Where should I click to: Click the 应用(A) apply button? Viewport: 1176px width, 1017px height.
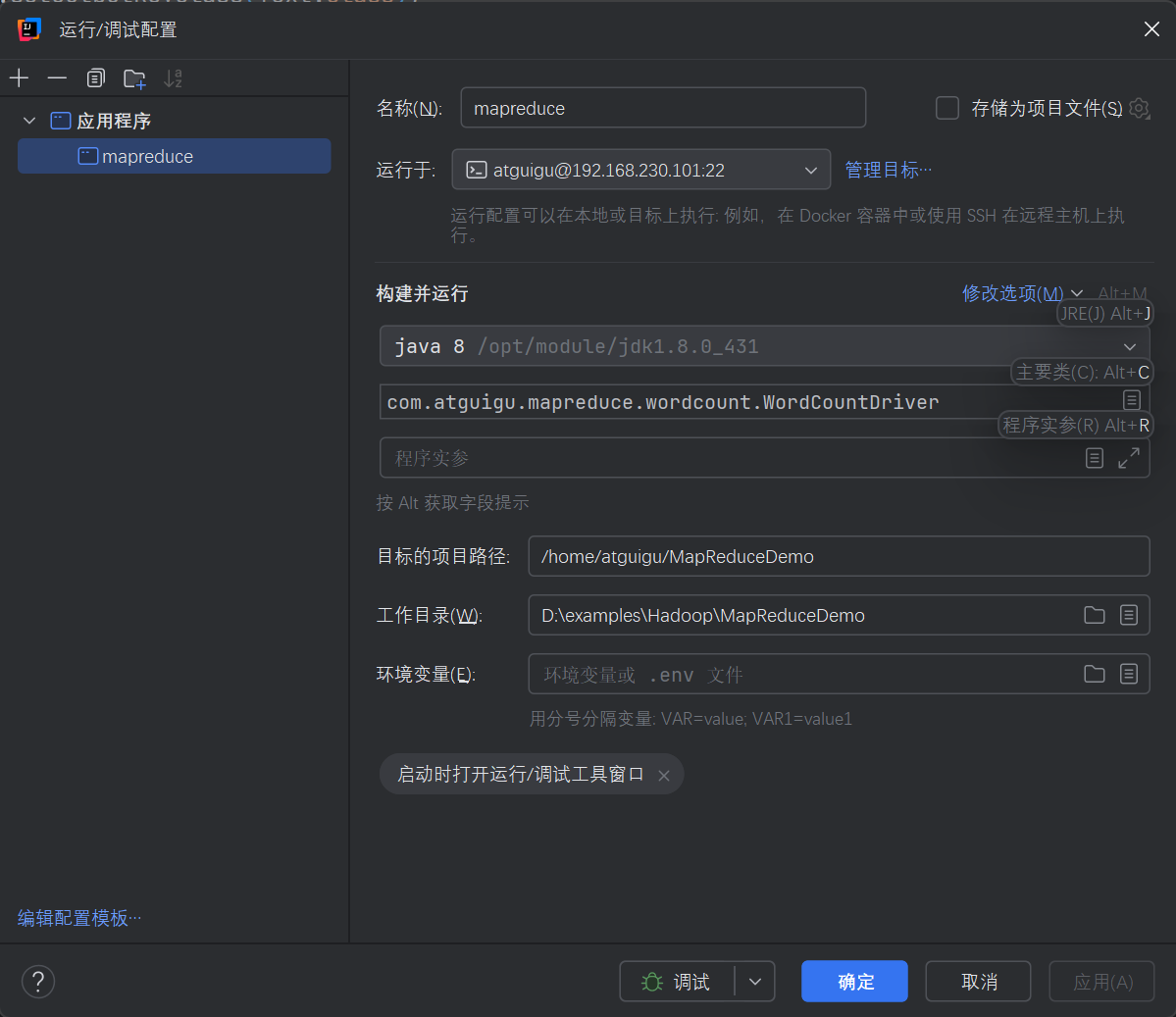coord(1101,981)
